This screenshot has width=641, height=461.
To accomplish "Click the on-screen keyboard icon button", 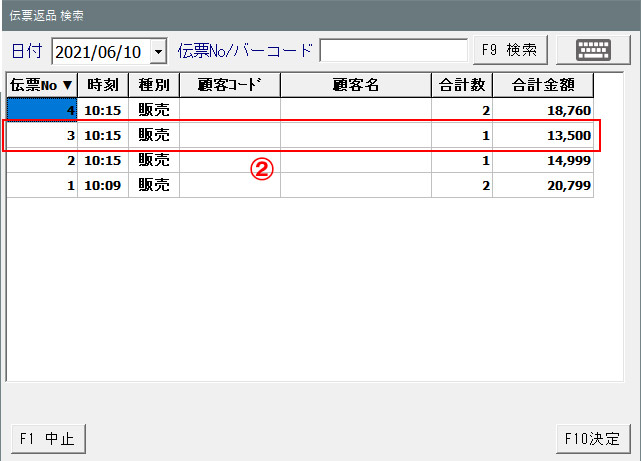I will [x=594, y=49].
